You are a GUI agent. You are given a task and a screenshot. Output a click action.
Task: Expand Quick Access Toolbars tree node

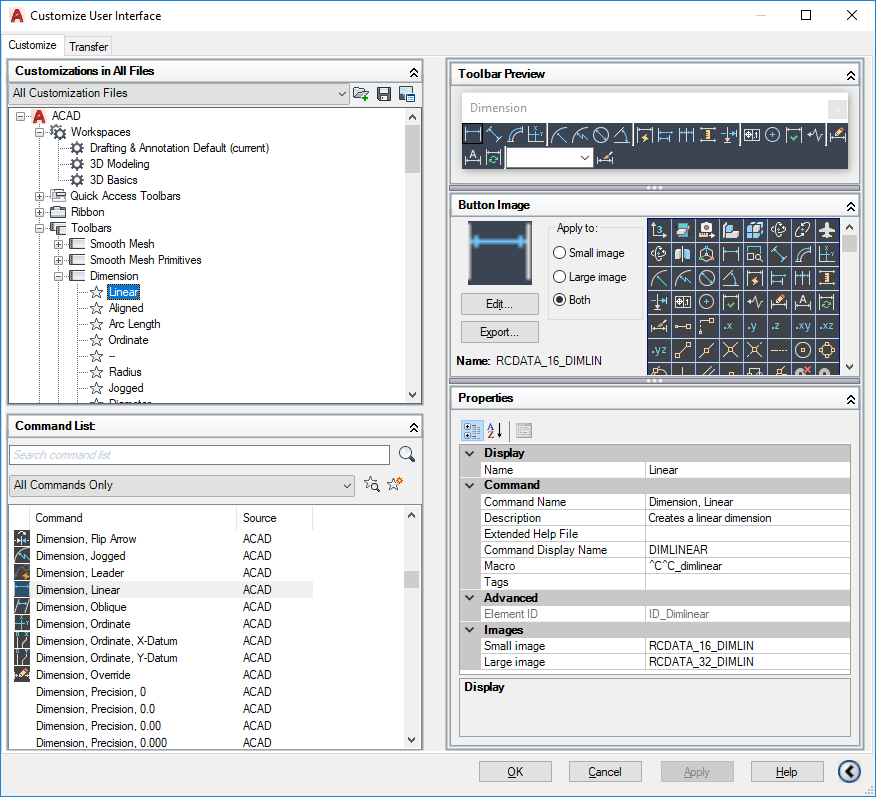pos(39,196)
